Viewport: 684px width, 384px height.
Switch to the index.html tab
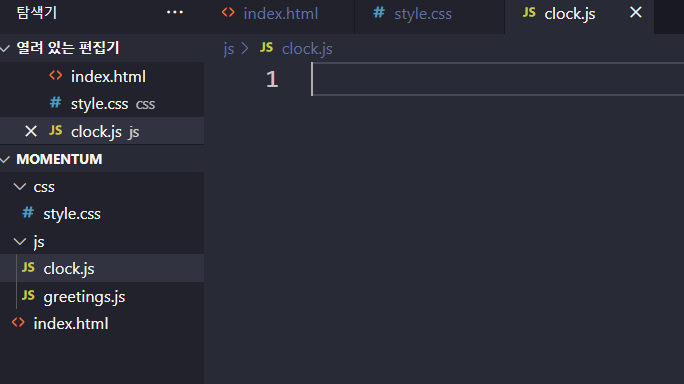pos(280,14)
